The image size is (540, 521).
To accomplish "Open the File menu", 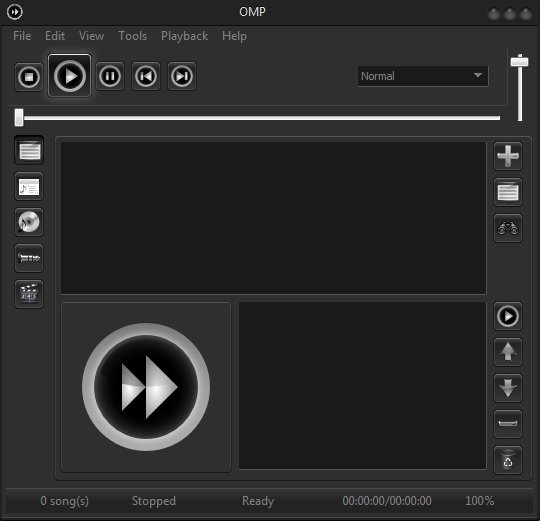I will tap(22, 36).
